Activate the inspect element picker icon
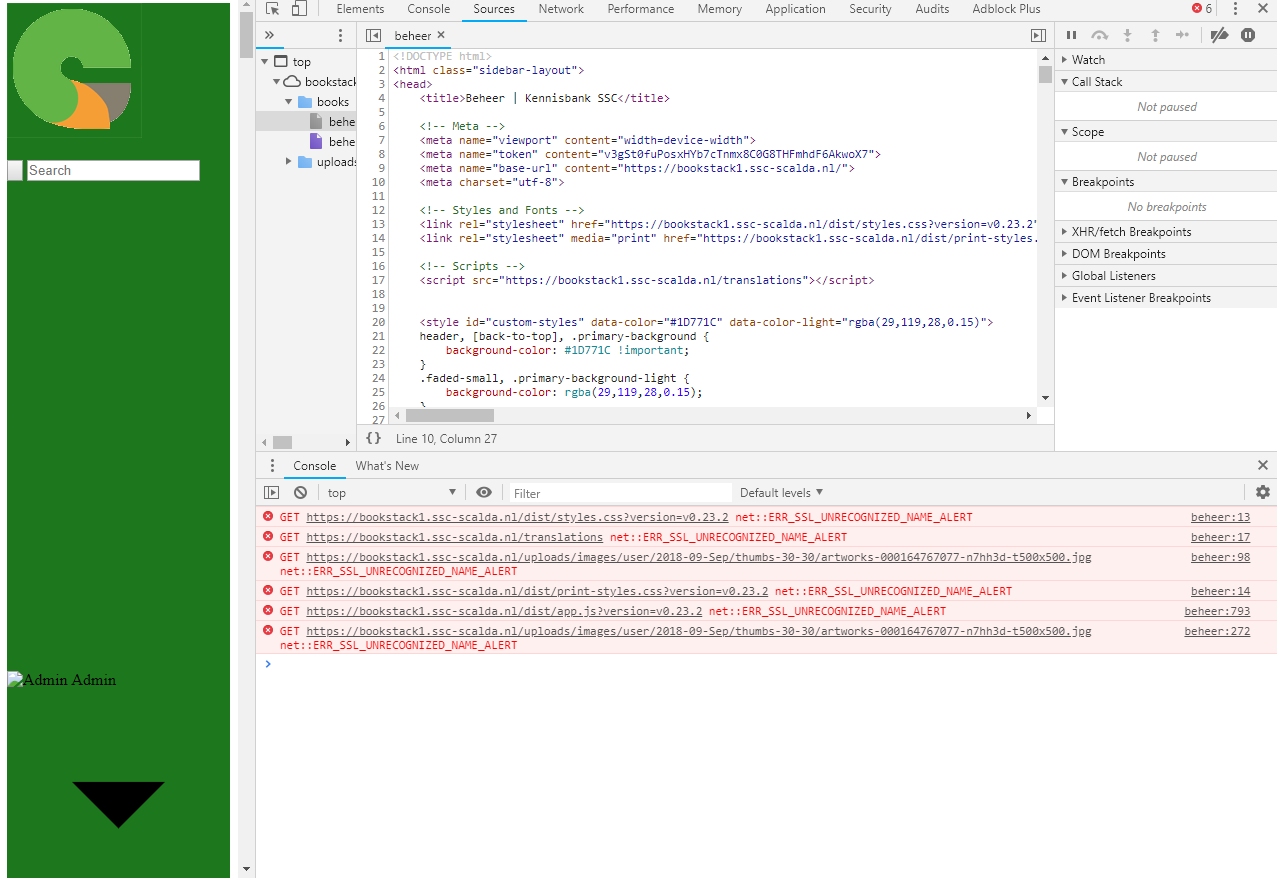Image resolution: width=1277 pixels, height=878 pixels. pos(272,9)
